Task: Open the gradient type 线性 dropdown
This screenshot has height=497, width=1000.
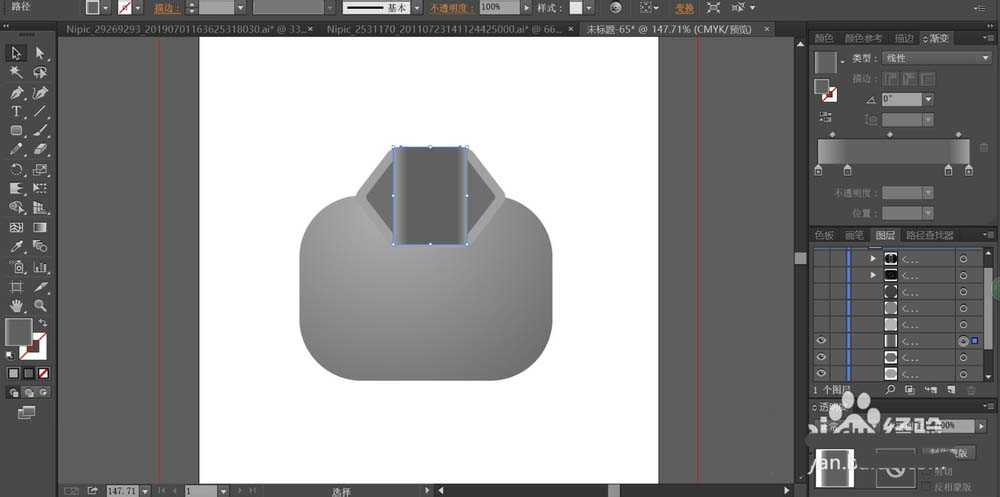Action: [x=936, y=58]
